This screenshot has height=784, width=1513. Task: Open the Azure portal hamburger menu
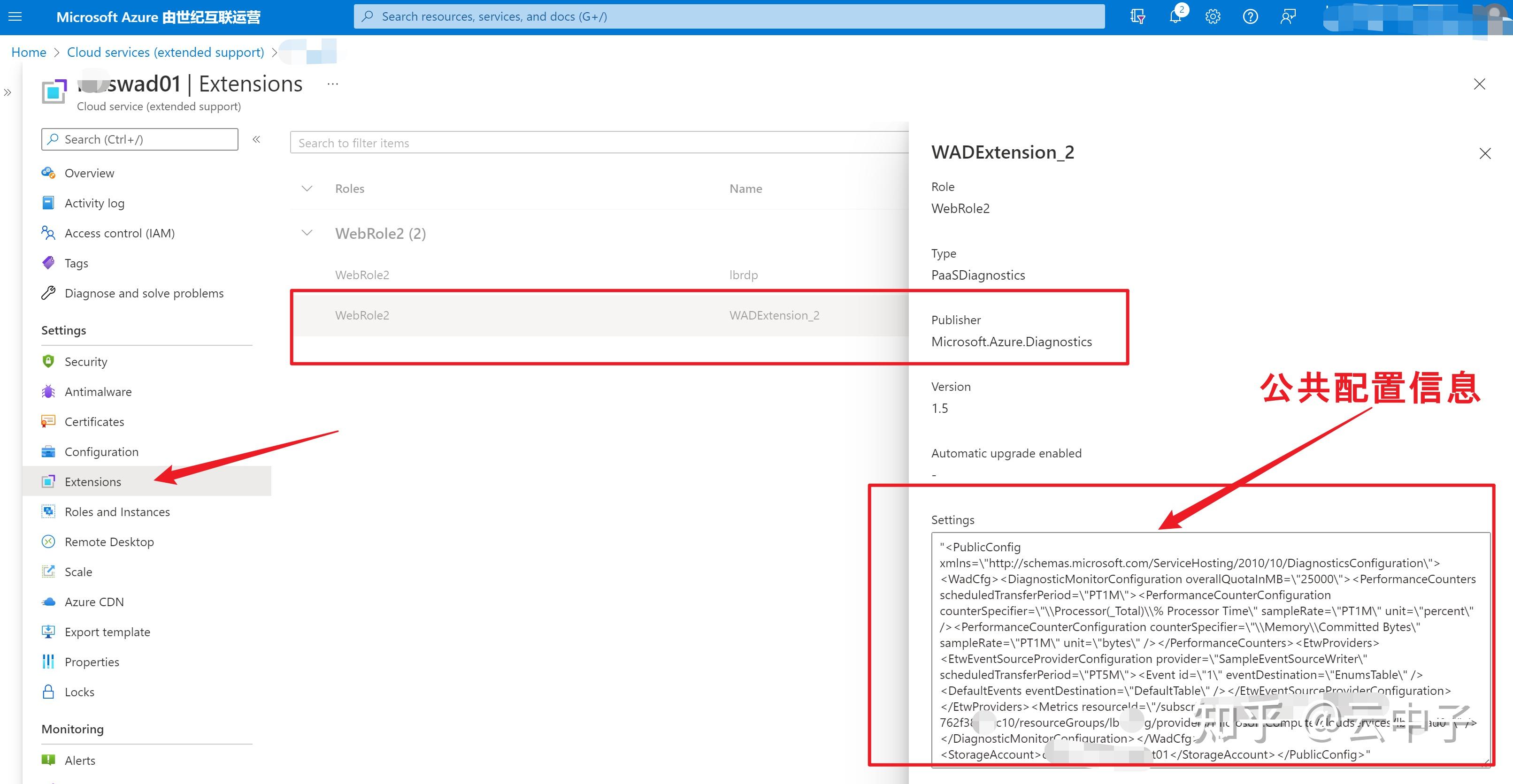click(x=15, y=16)
